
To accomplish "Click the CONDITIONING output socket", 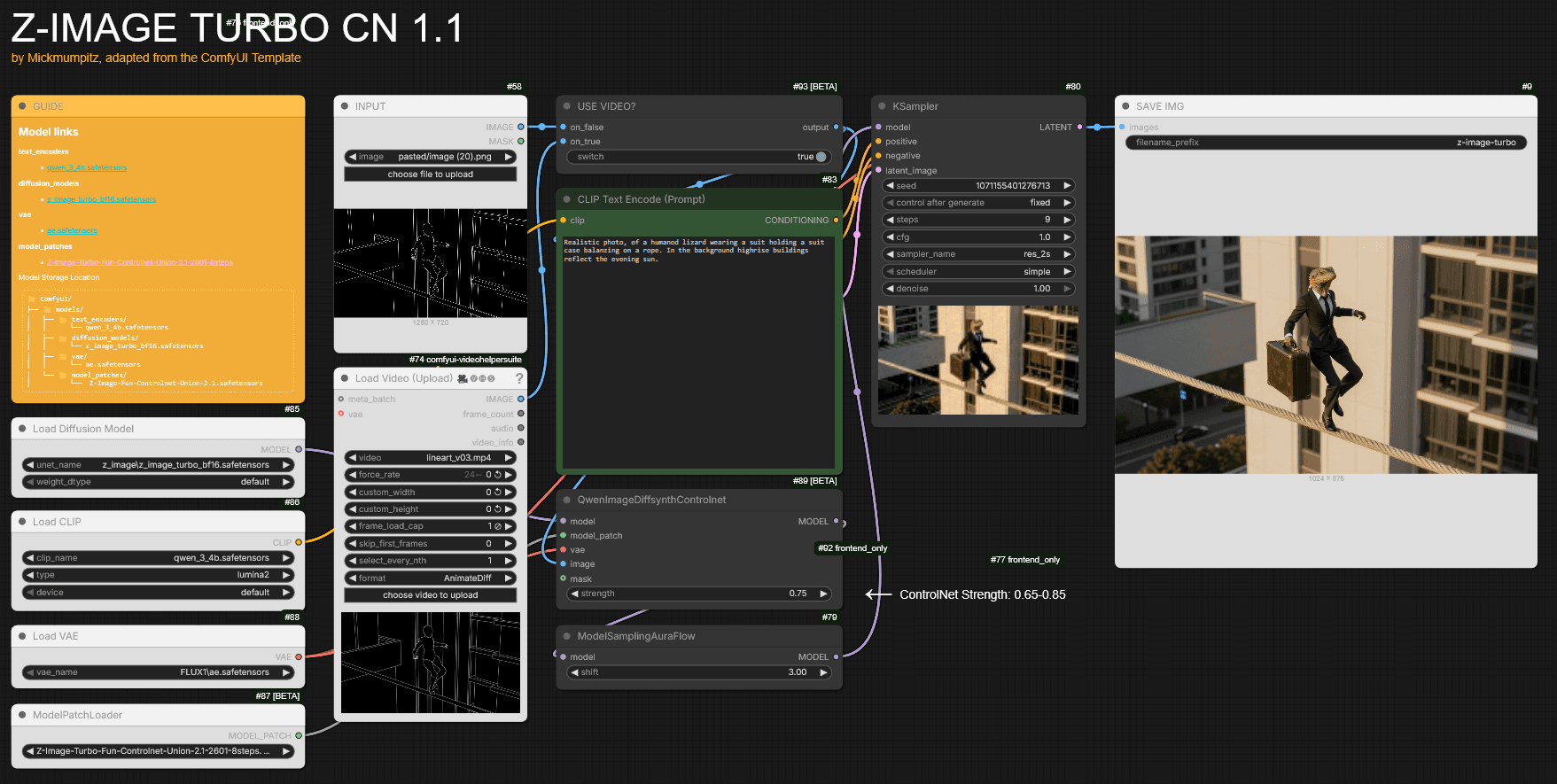I will tap(836, 221).
